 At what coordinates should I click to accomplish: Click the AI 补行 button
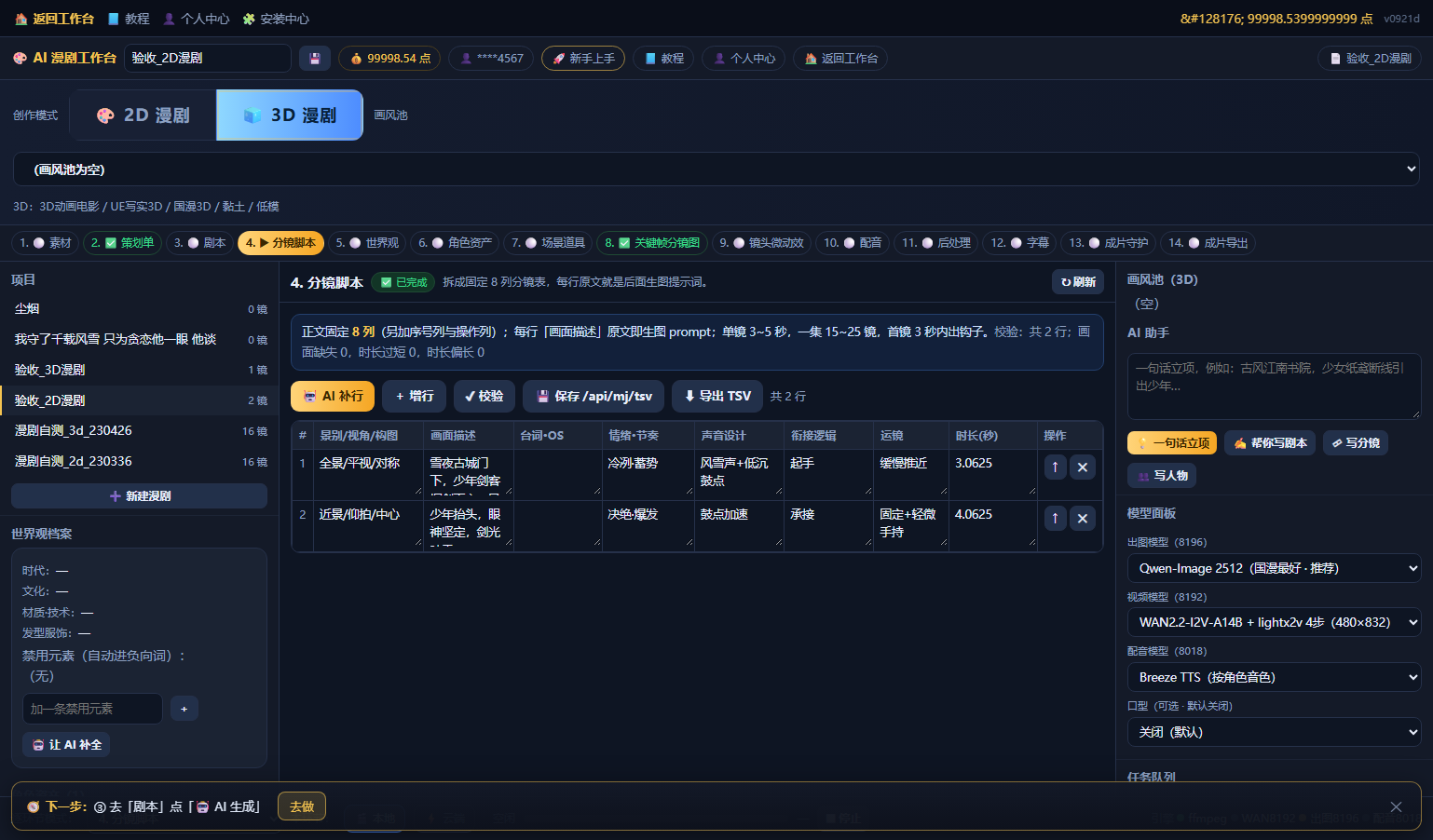(x=333, y=396)
